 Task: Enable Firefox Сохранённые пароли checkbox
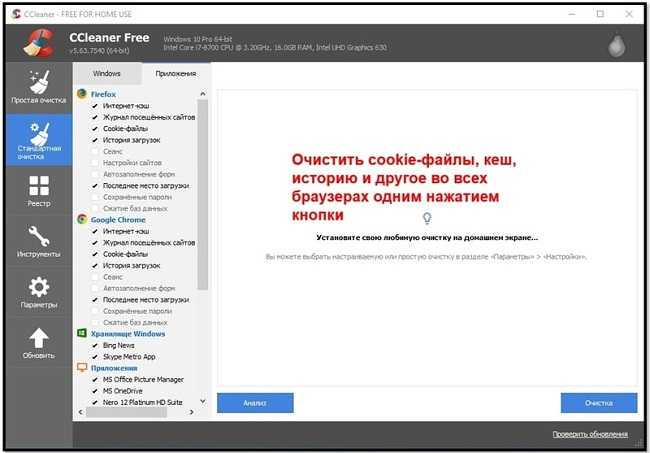tap(95, 197)
